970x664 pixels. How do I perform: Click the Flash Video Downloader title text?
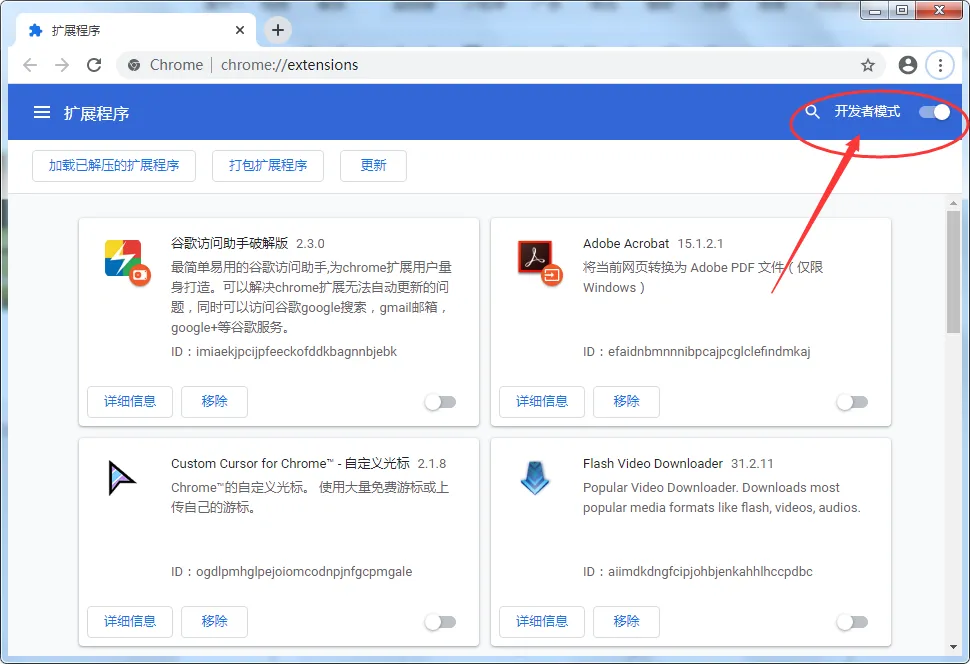[x=653, y=464]
